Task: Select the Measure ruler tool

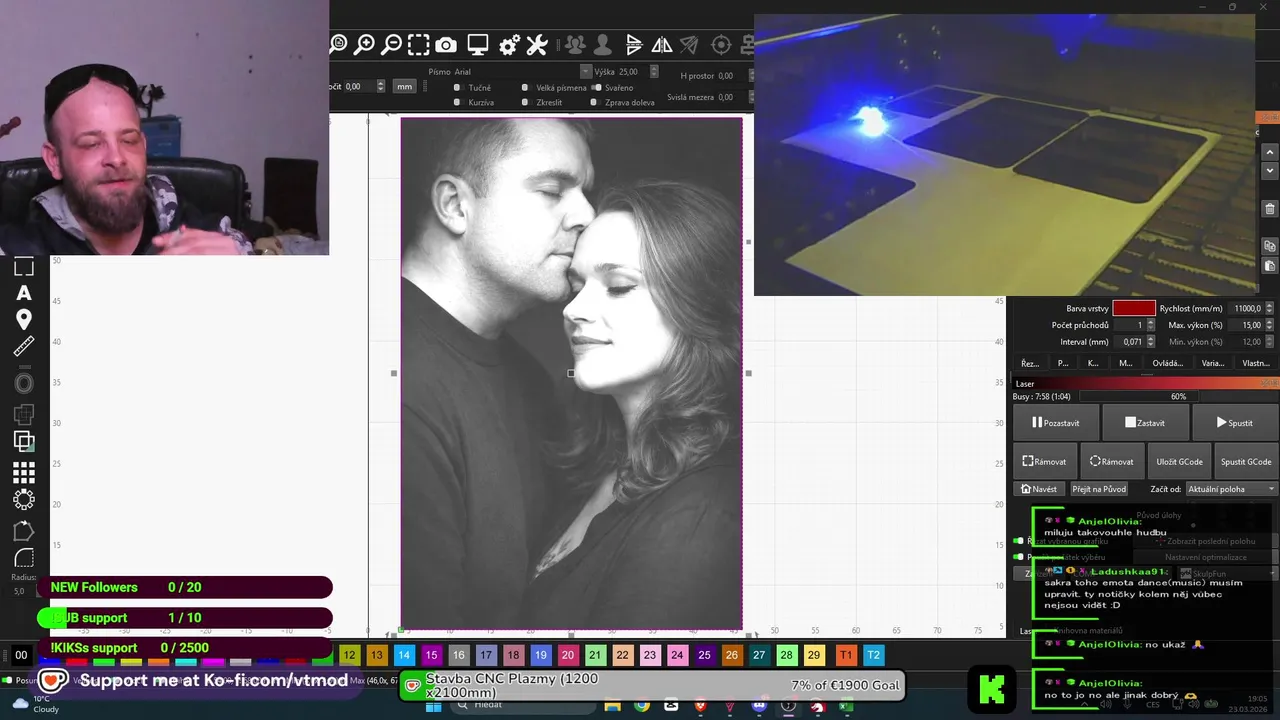Action: tap(24, 347)
